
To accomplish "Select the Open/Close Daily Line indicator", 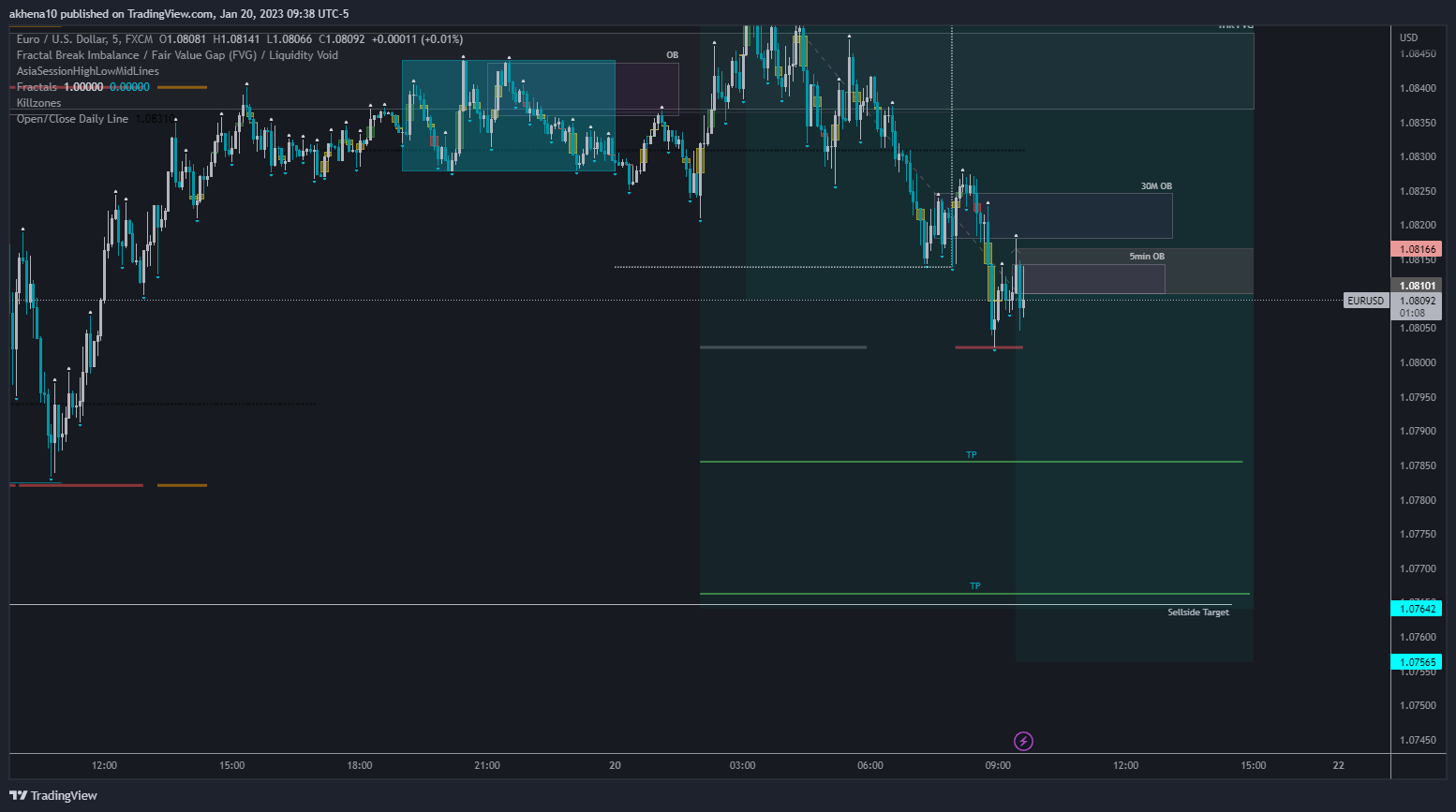I will click(x=72, y=119).
